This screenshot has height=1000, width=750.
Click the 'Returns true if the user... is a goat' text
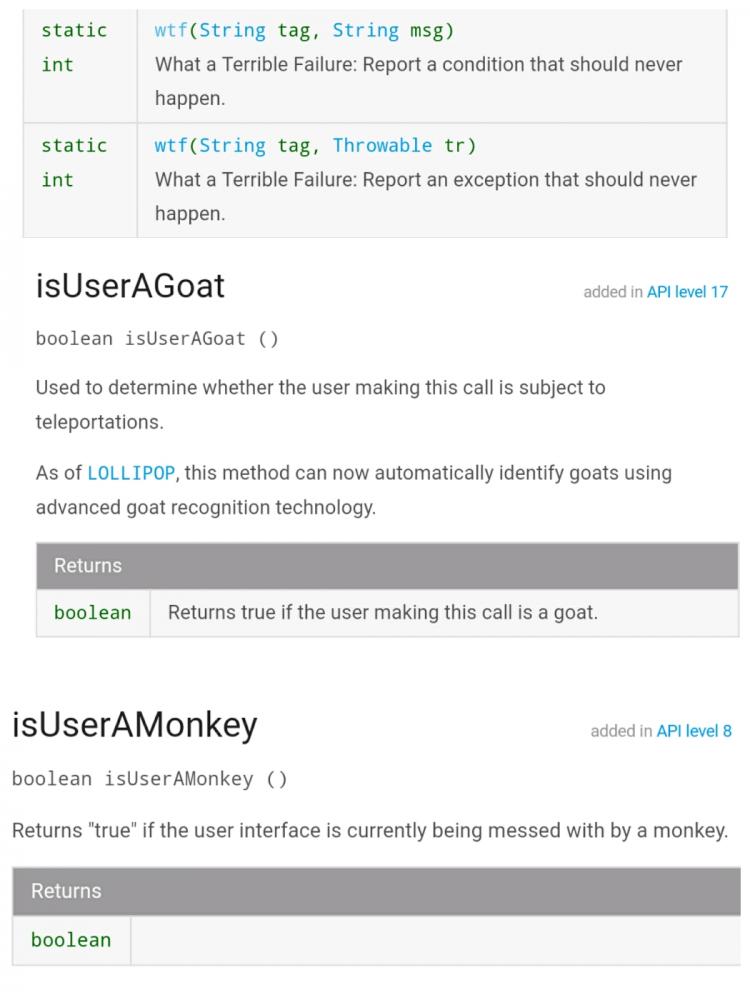[x=383, y=612]
